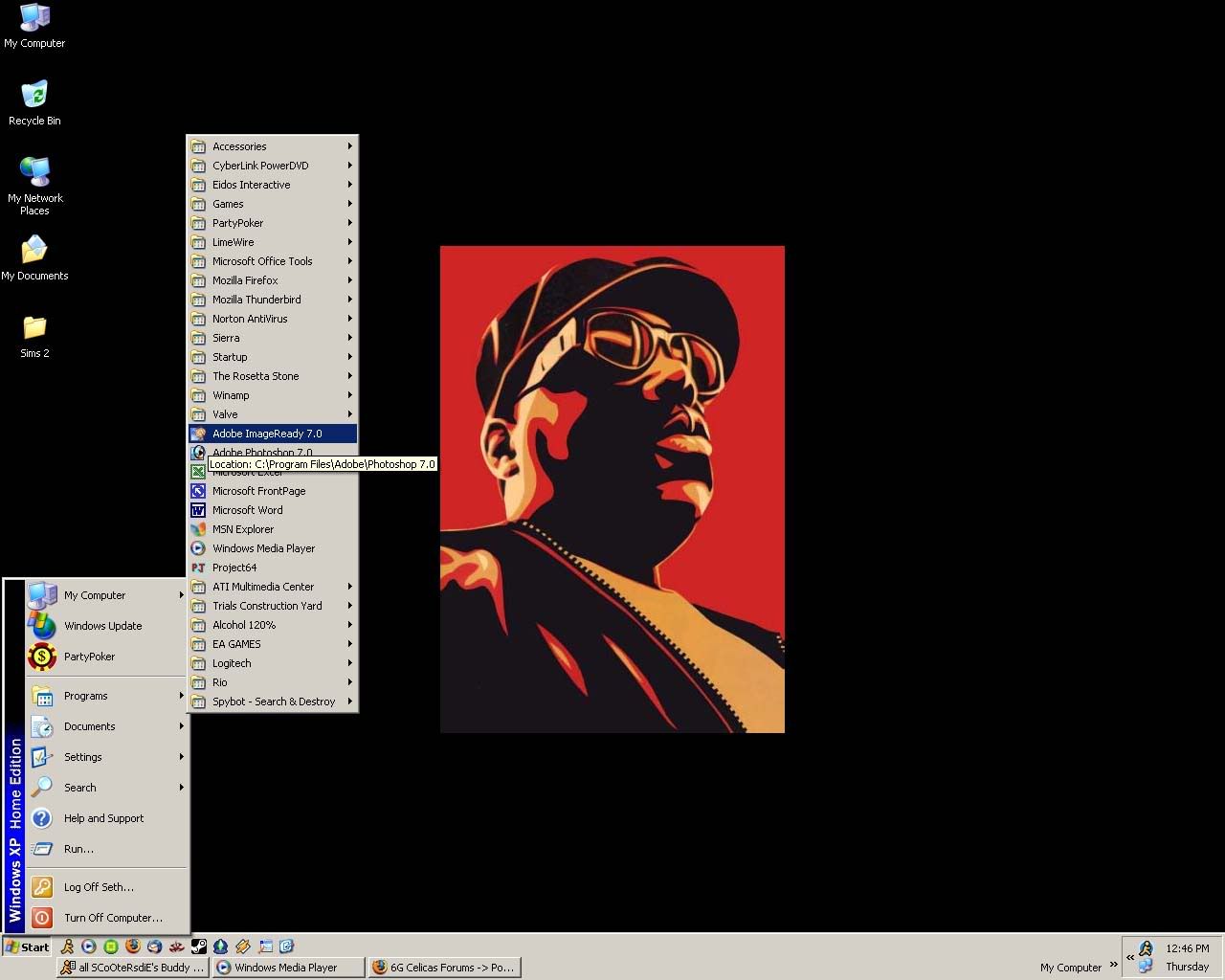This screenshot has width=1225, height=980.
Task: Open the Startup programs folder
Action: point(273,357)
